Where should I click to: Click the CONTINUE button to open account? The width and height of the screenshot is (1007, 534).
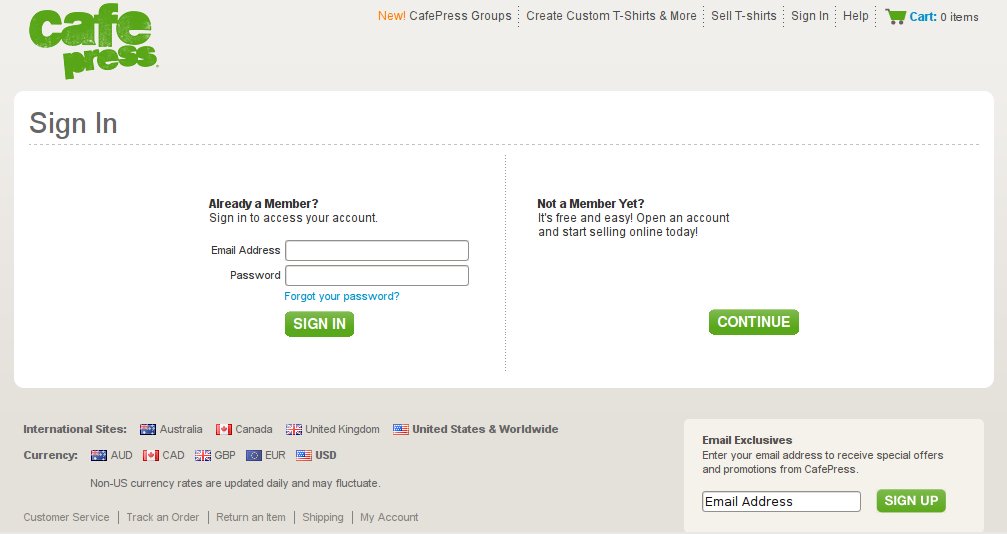[754, 322]
